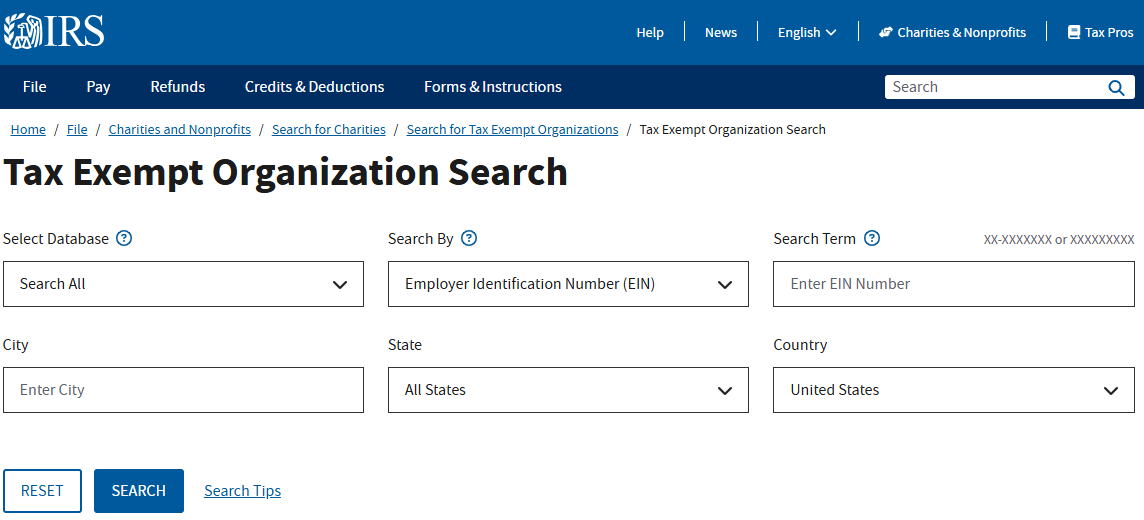Click the Enter EIN Number field

click(953, 284)
